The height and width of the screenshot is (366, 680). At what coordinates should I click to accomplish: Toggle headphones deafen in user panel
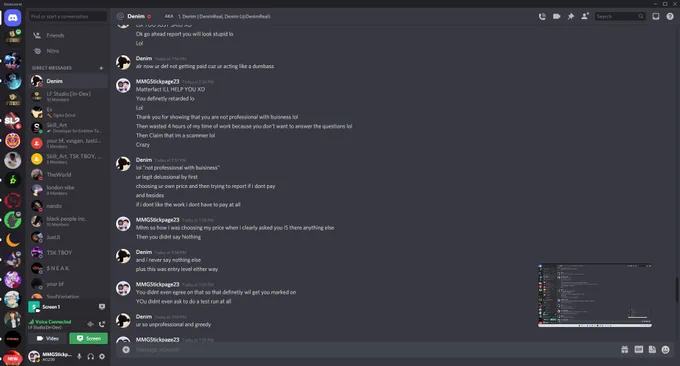click(91, 356)
